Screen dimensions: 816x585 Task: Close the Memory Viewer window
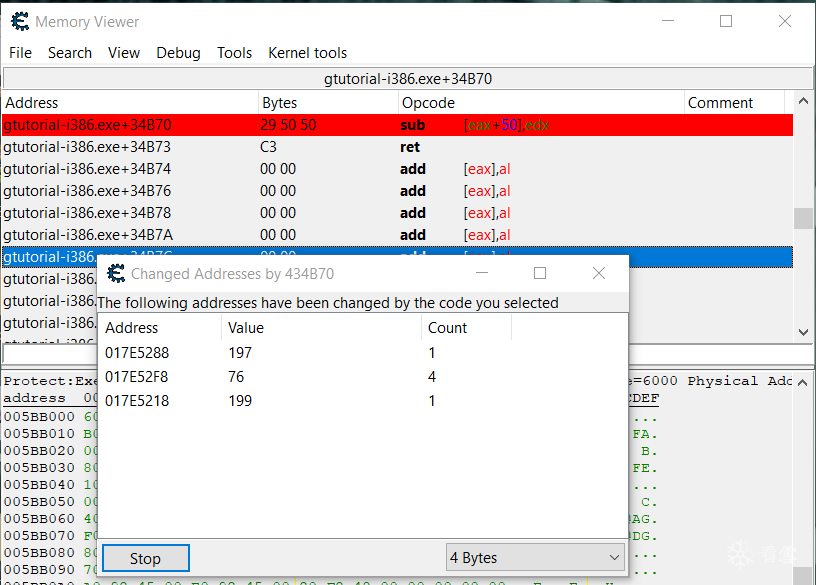(x=785, y=21)
